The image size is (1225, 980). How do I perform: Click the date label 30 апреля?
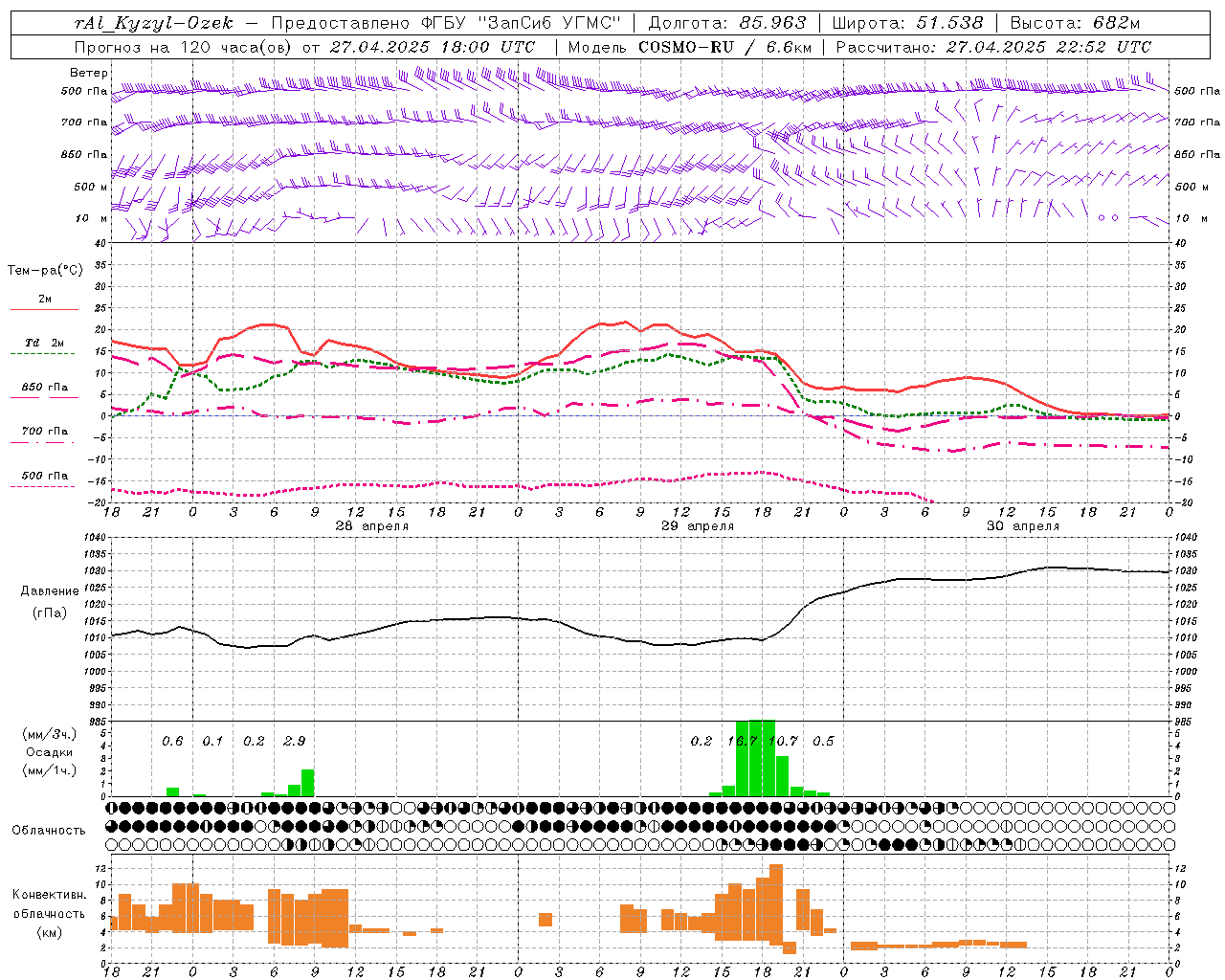click(x=1023, y=526)
